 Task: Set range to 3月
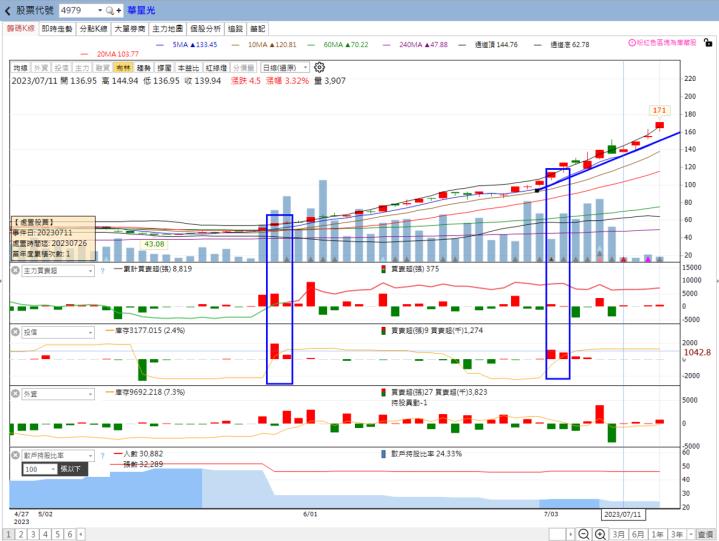pyautogui.click(x=619, y=534)
